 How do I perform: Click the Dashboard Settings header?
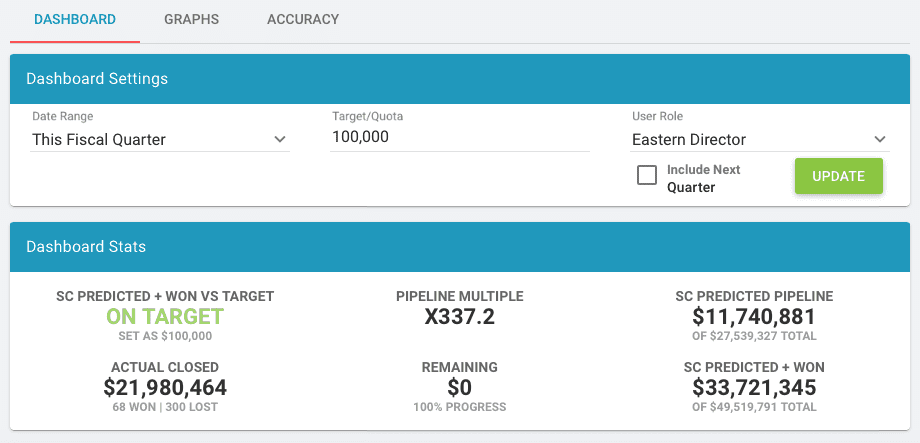point(97,78)
